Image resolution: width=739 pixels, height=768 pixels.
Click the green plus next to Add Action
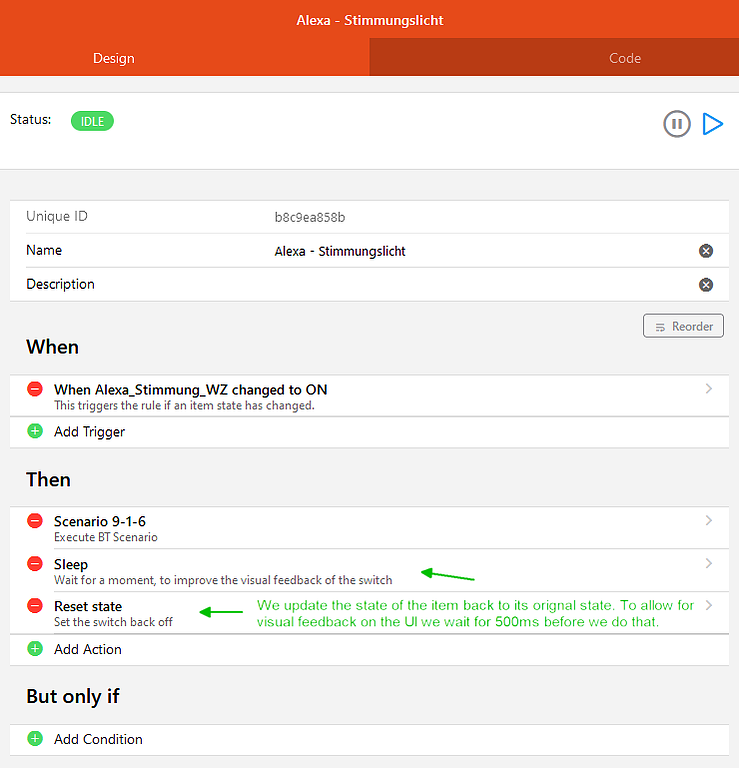coord(35,648)
